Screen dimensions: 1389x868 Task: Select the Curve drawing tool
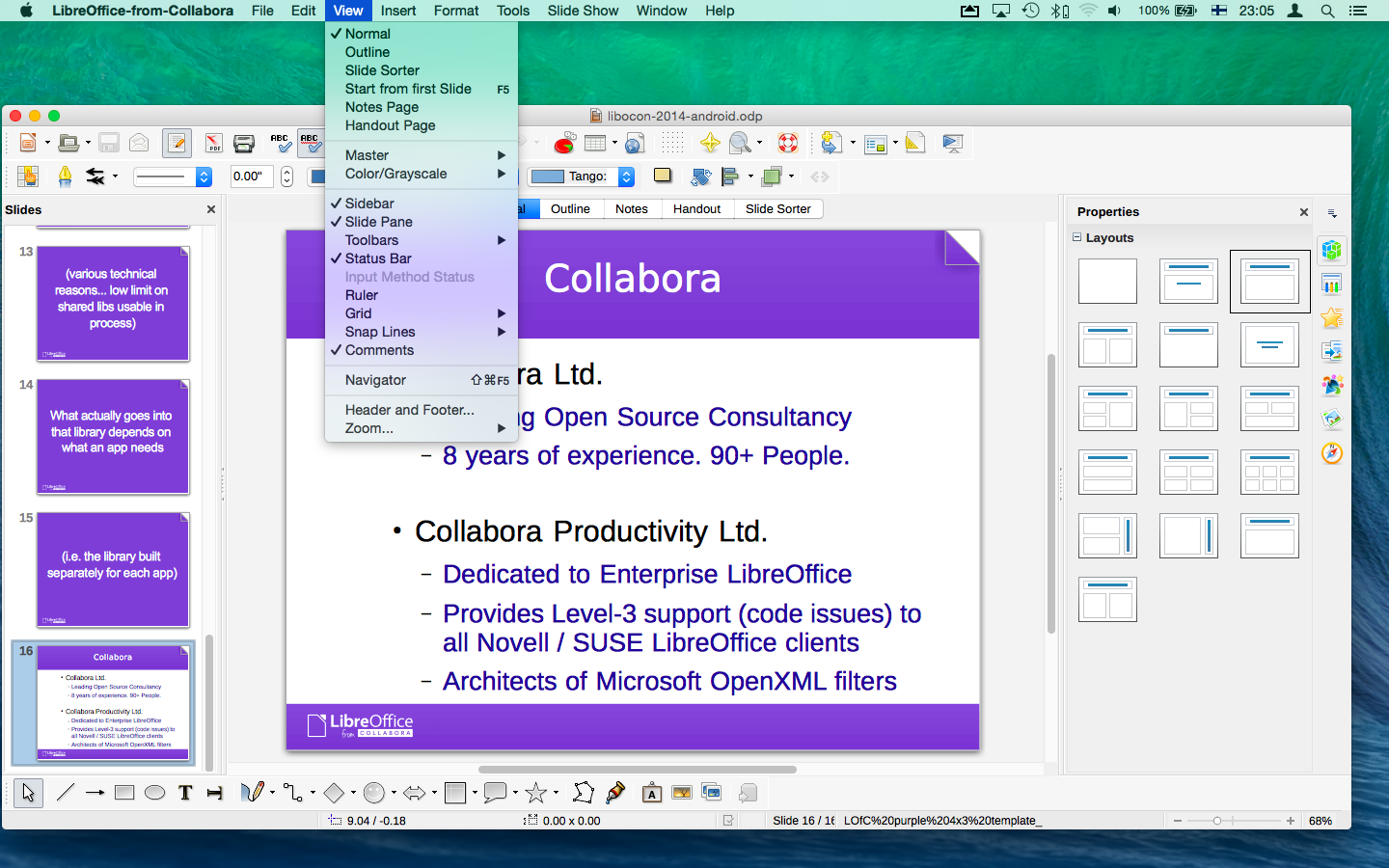click(x=252, y=793)
